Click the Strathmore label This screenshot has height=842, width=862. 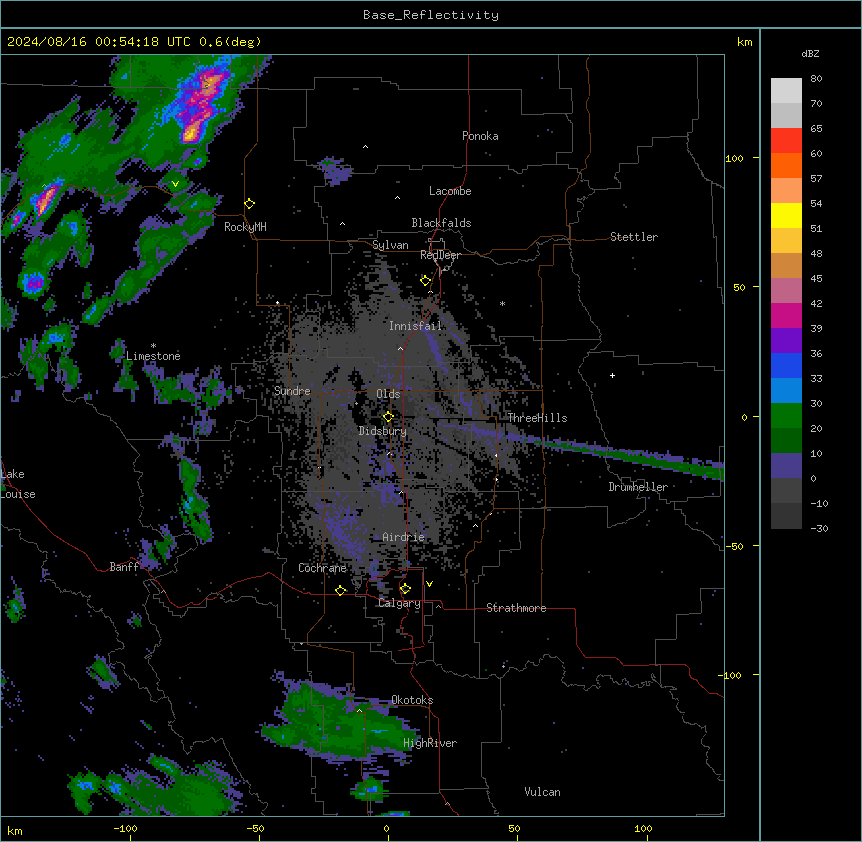click(516, 608)
